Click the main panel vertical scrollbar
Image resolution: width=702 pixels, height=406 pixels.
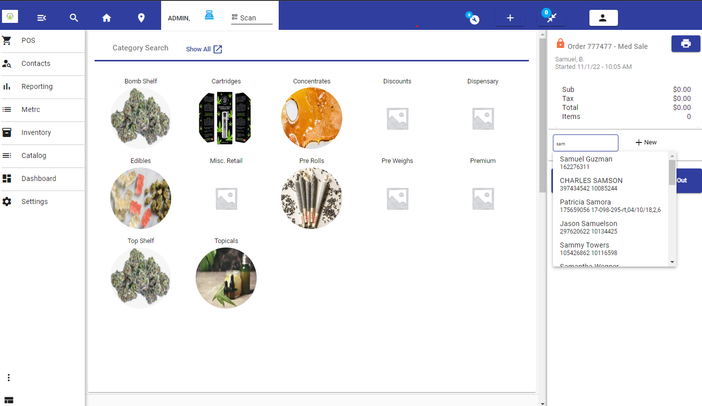[x=542, y=116]
